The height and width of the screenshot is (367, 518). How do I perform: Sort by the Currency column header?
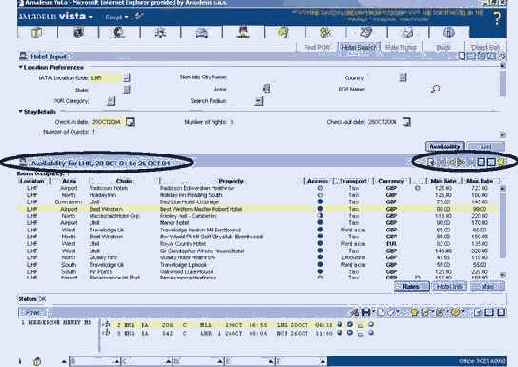click(391, 181)
